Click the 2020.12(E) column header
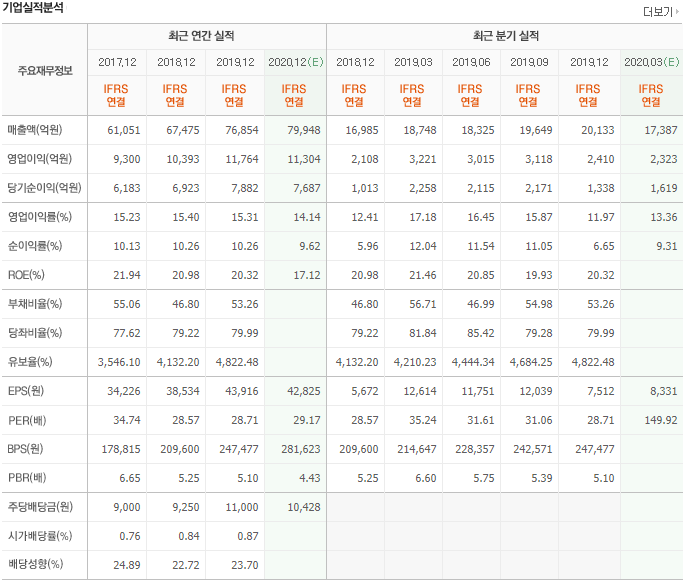Viewport: 692px width, 583px height. [296, 62]
